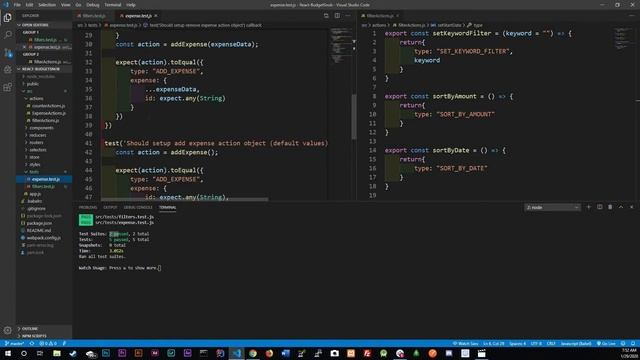640x360 pixels.
Task: Click Go Live in status bar
Action: (x=606, y=344)
